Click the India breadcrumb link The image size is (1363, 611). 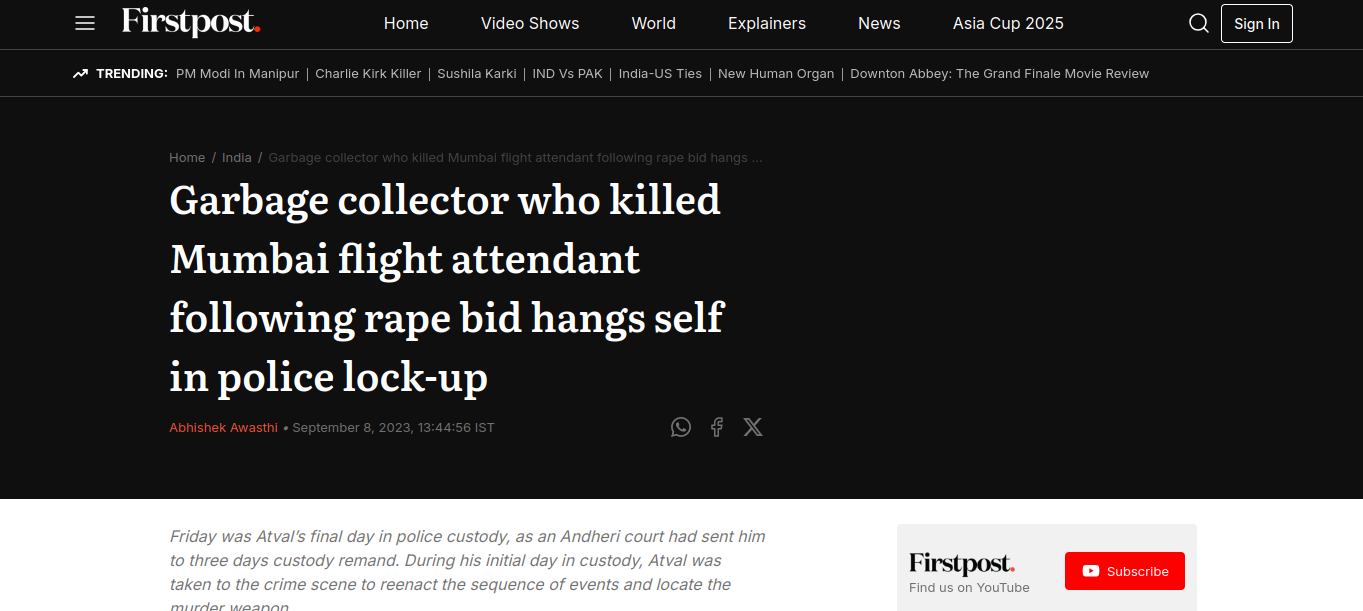point(237,158)
